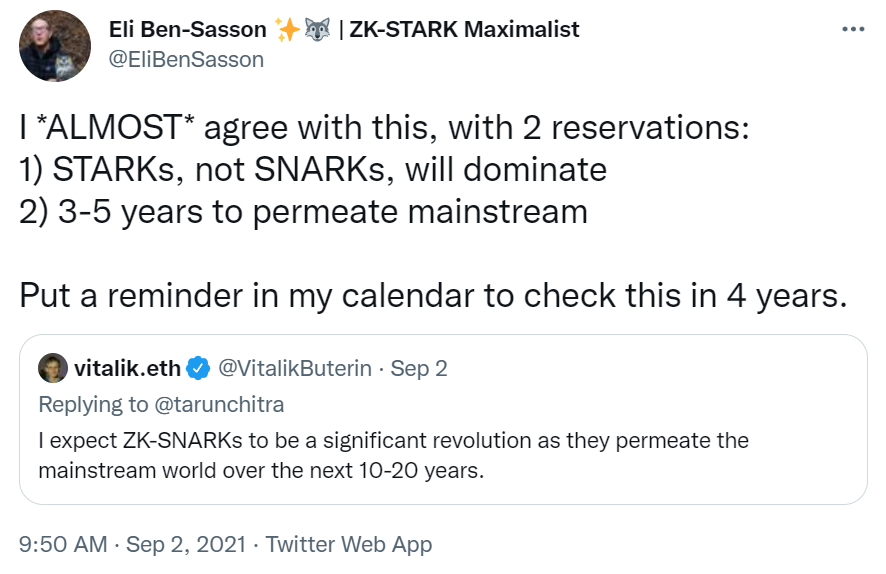Open the @EliBenSasson handle
The image size is (886, 574).
[186, 59]
